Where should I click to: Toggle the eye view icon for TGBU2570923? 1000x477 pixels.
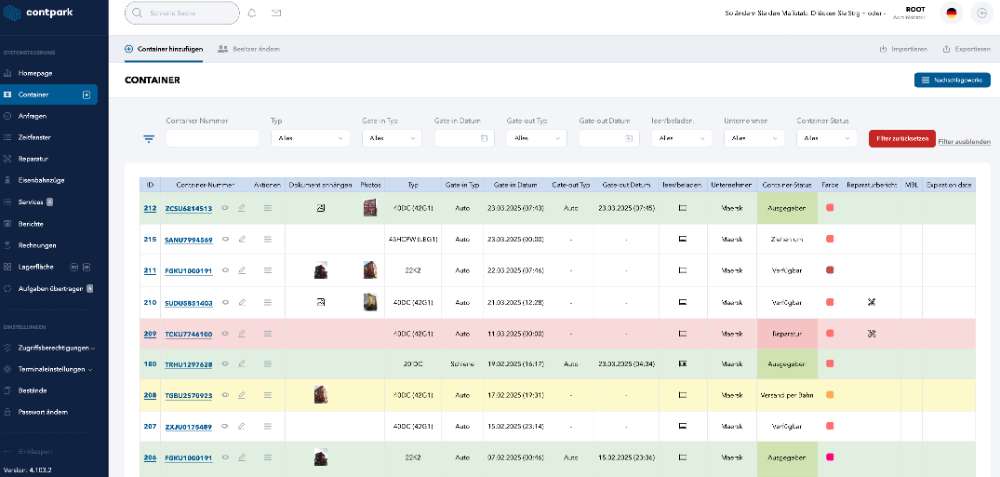[x=225, y=395]
